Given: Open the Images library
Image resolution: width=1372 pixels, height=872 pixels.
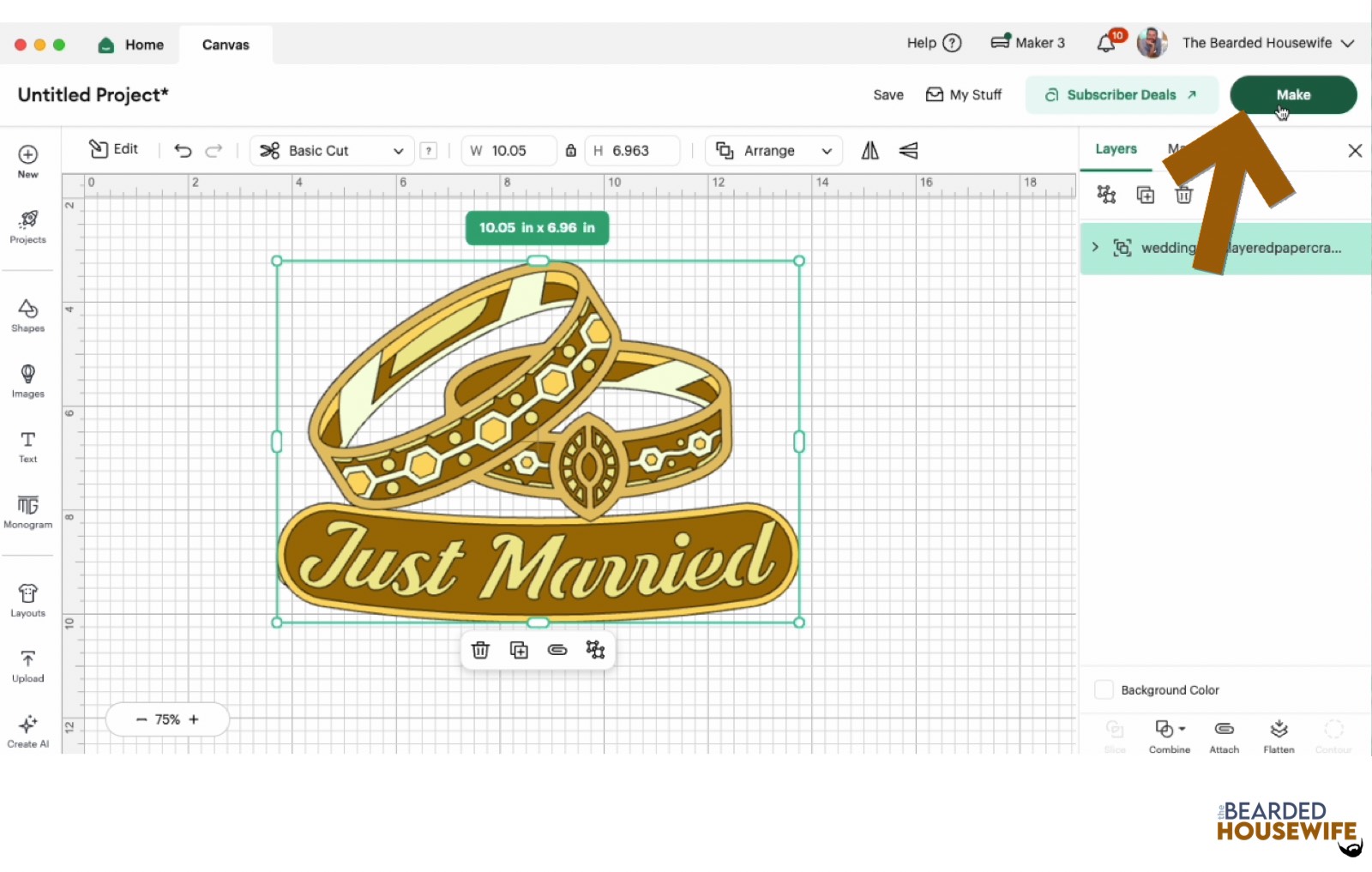Looking at the screenshot, I should [x=27, y=380].
